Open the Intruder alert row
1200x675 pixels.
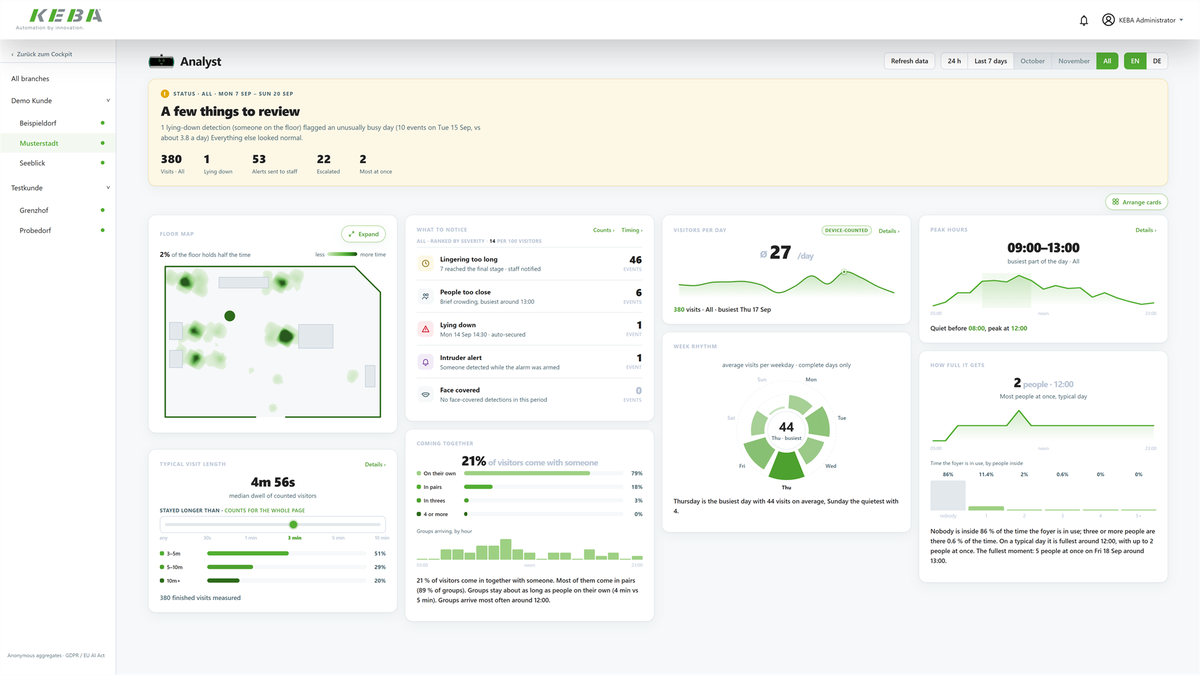(529, 362)
